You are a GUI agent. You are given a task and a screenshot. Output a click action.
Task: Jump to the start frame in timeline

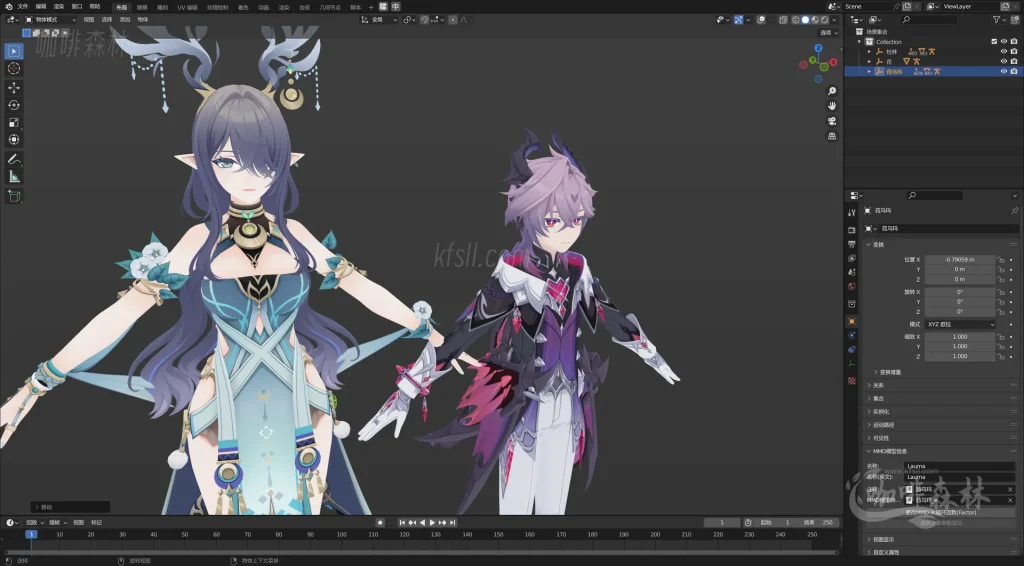(402, 522)
